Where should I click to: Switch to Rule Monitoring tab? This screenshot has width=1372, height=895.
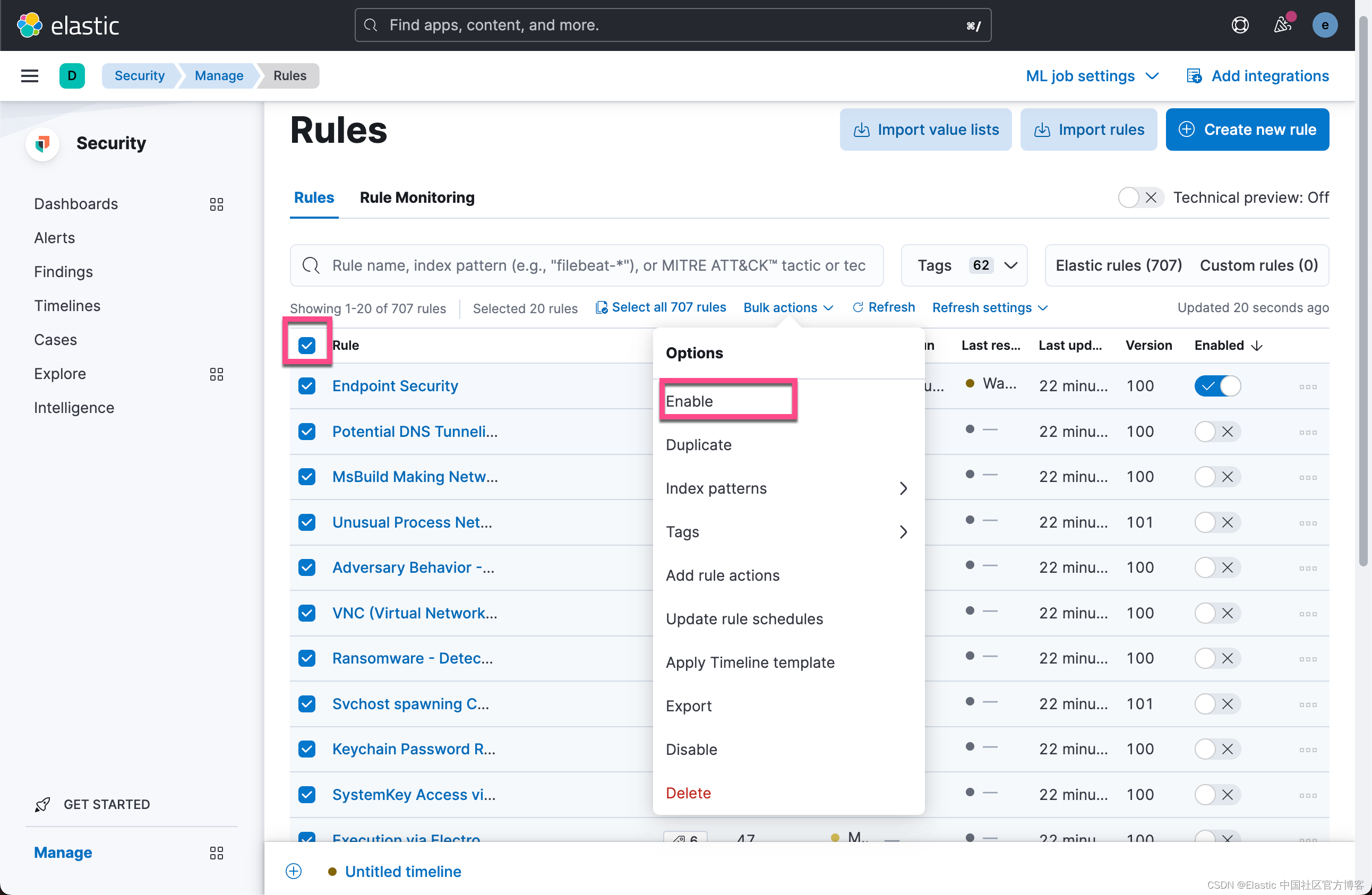417,197
